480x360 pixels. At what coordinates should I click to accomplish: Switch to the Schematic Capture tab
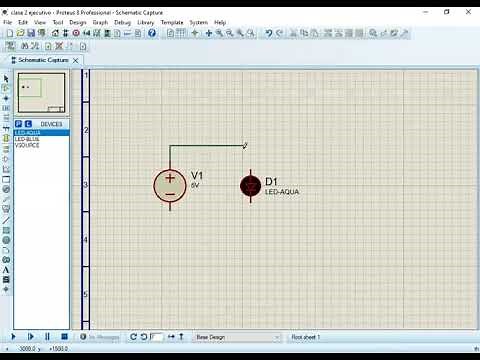point(43,60)
